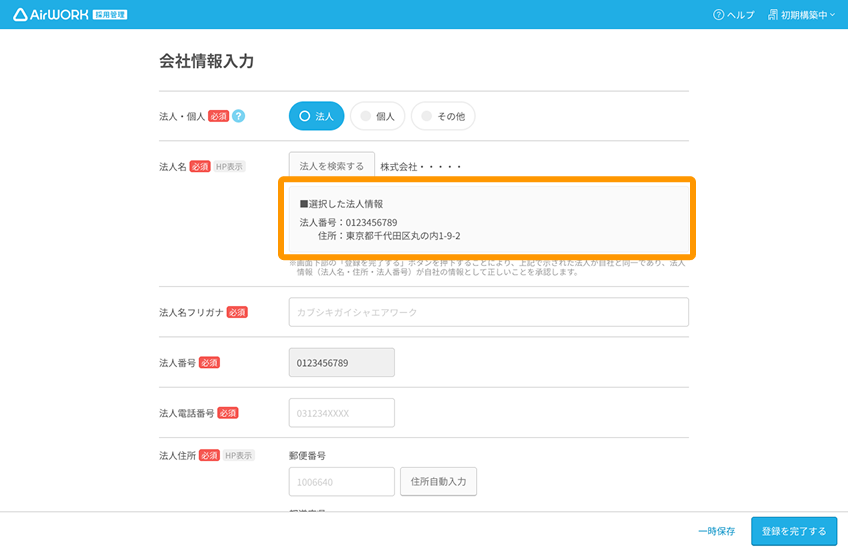Click the 必須 badge beside 法人電話番号

click(x=228, y=413)
